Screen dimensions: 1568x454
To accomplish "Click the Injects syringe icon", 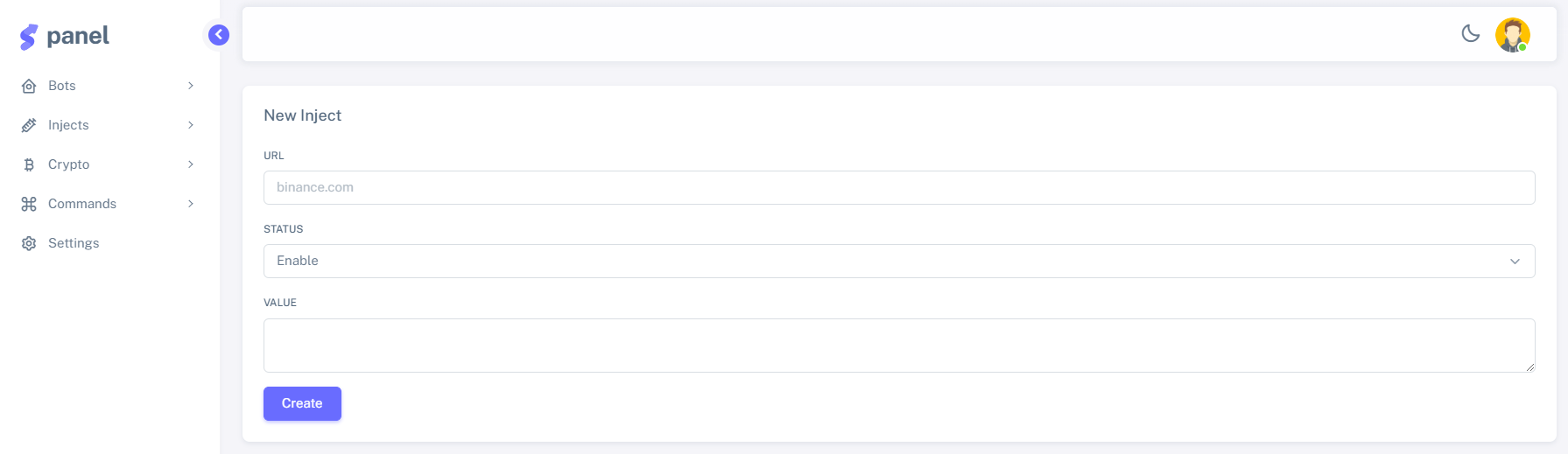I will click(x=29, y=125).
